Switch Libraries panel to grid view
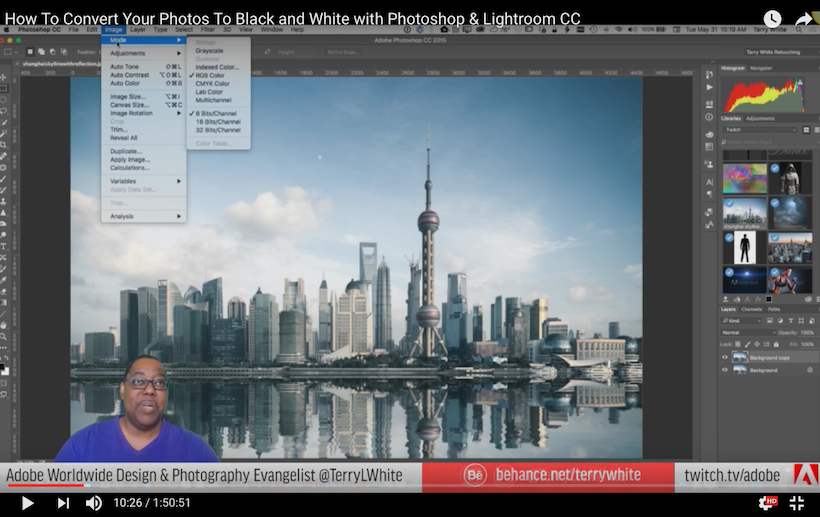820x517 pixels. [806, 130]
